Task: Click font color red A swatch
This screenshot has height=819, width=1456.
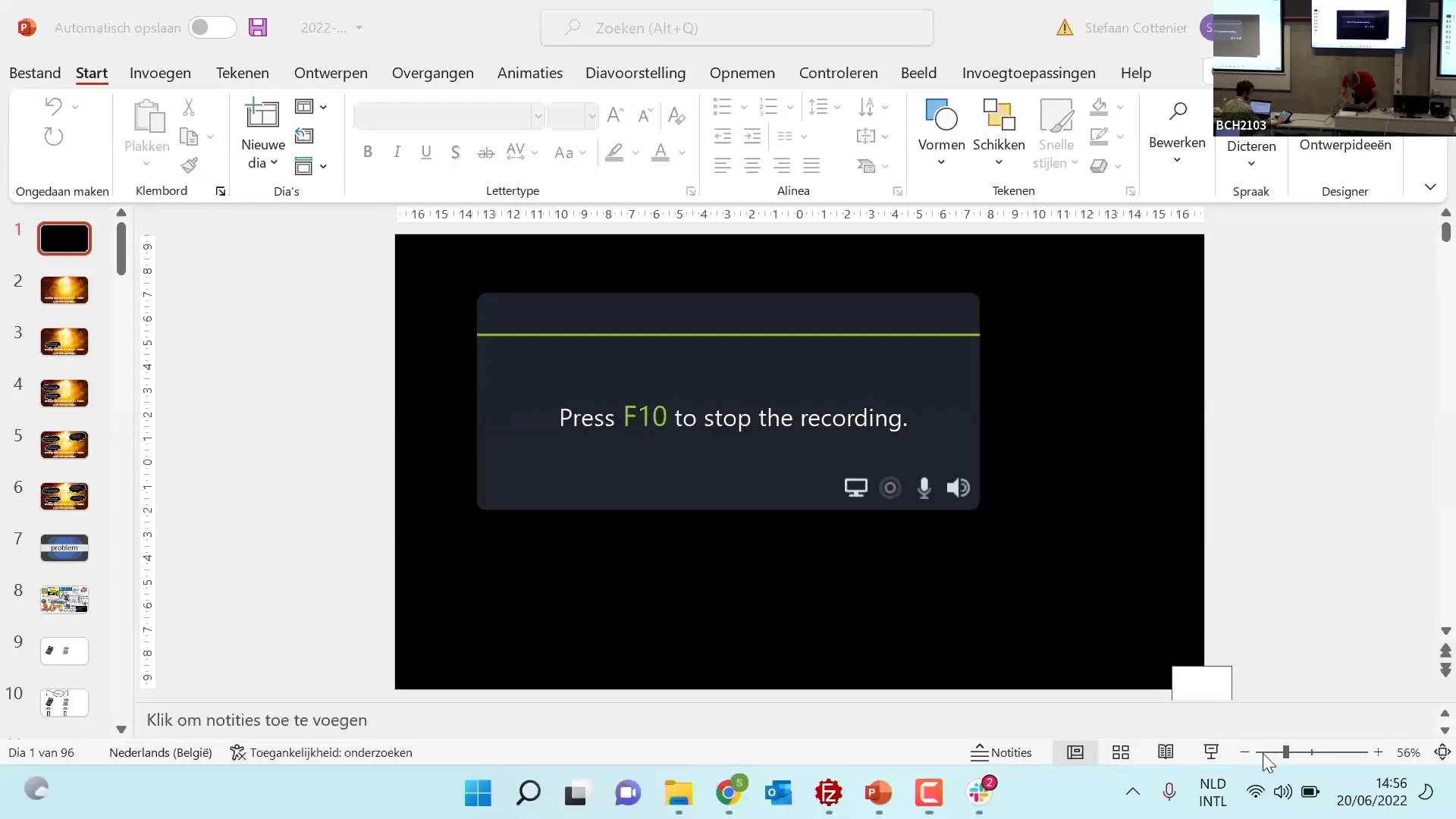Action: pos(661,152)
